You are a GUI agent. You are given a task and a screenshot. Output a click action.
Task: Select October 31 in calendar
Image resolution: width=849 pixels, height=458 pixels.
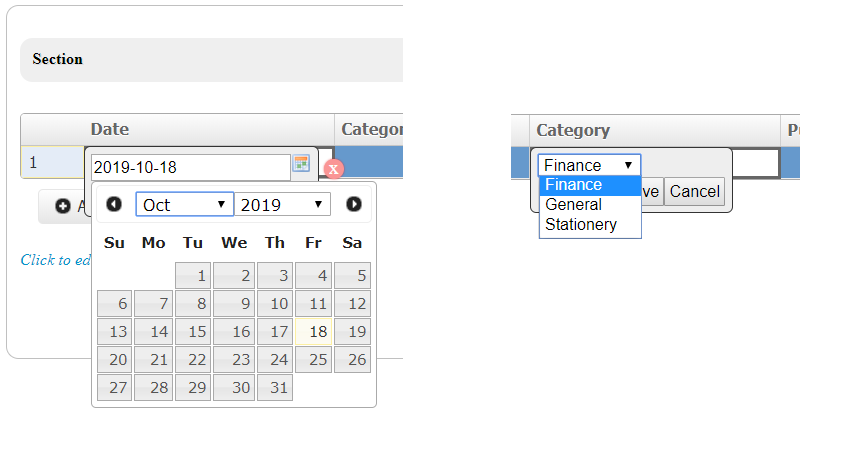point(275,388)
